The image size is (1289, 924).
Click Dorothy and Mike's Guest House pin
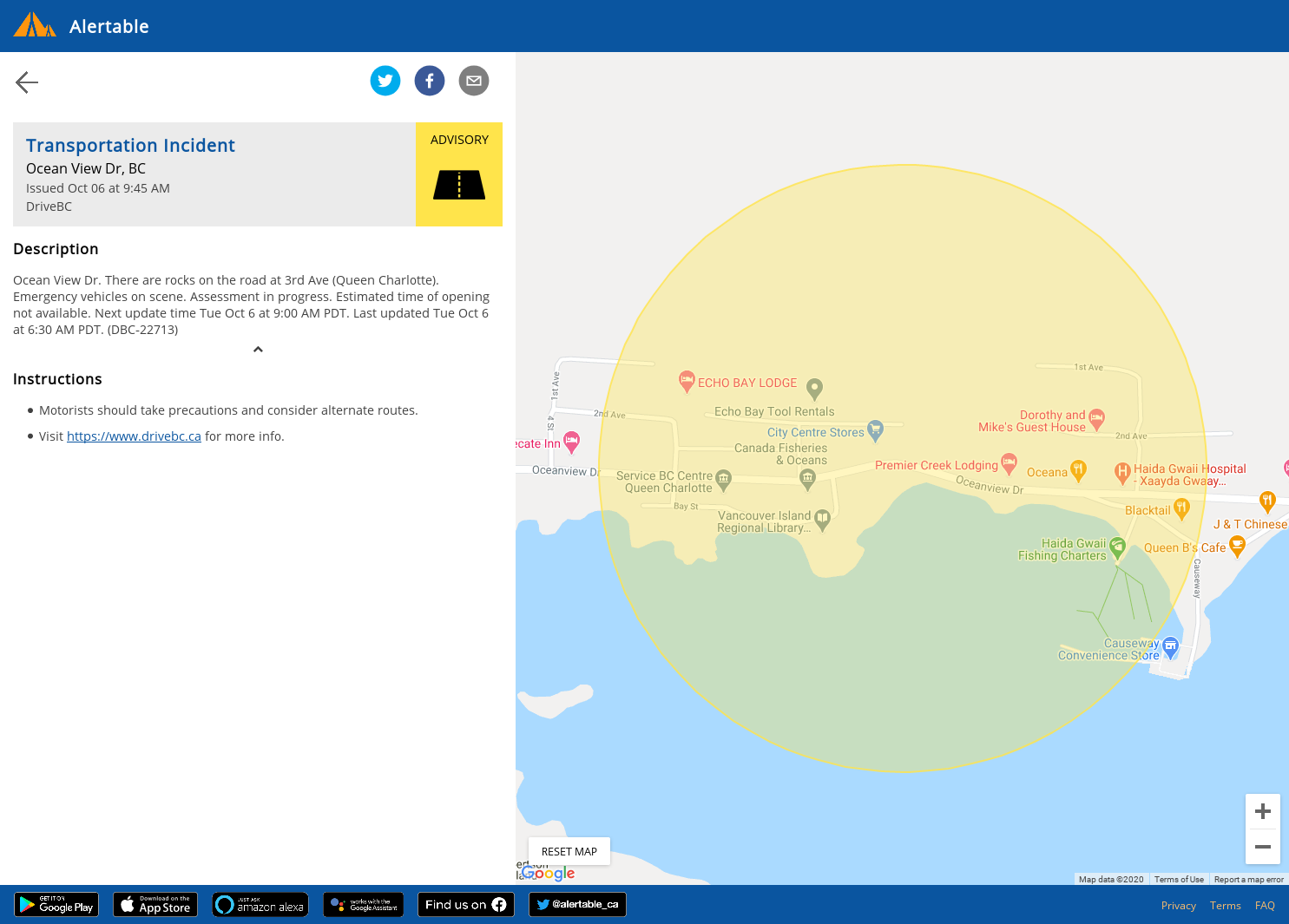[1096, 419]
